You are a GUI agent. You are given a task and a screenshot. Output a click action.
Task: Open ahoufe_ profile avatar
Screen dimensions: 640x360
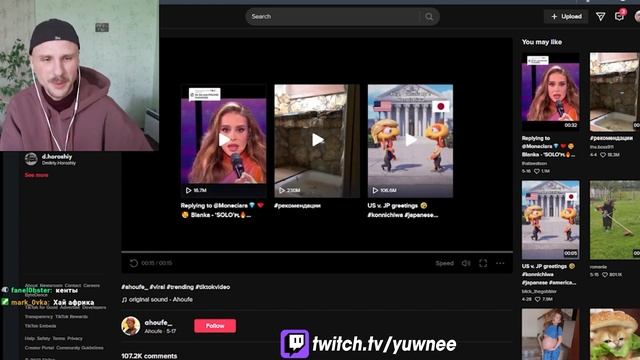131,326
